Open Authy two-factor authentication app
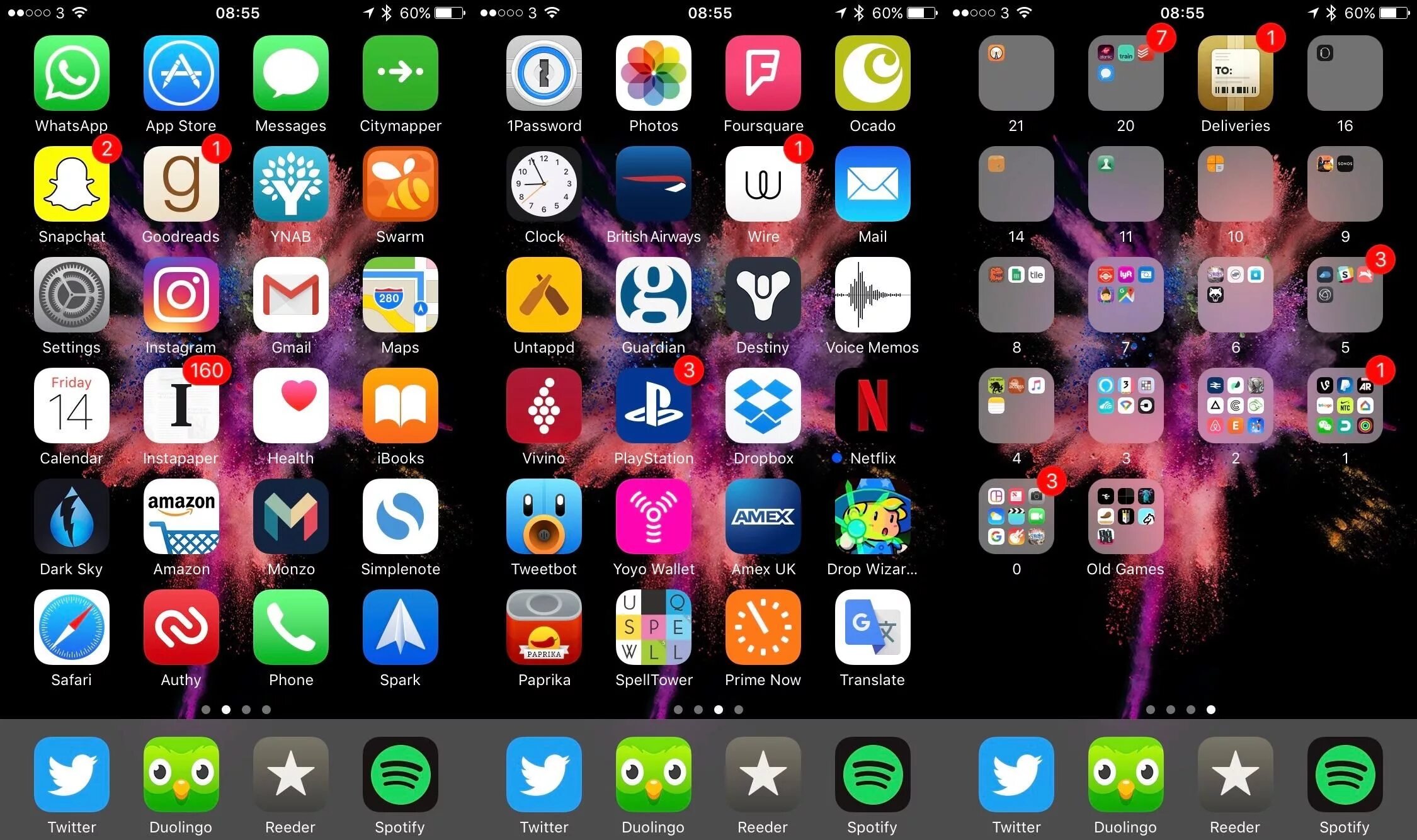Image resolution: width=1417 pixels, height=840 pixels. 181,634
